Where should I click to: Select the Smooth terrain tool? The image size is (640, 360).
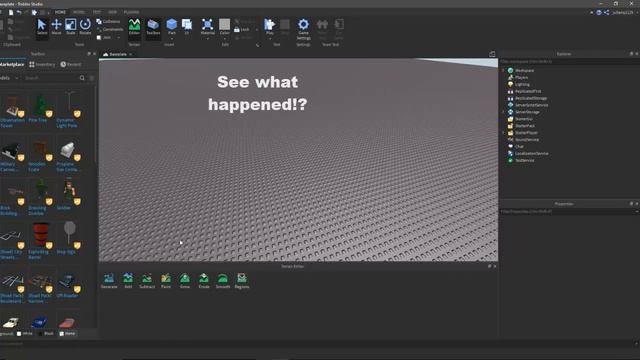(223, 281)
